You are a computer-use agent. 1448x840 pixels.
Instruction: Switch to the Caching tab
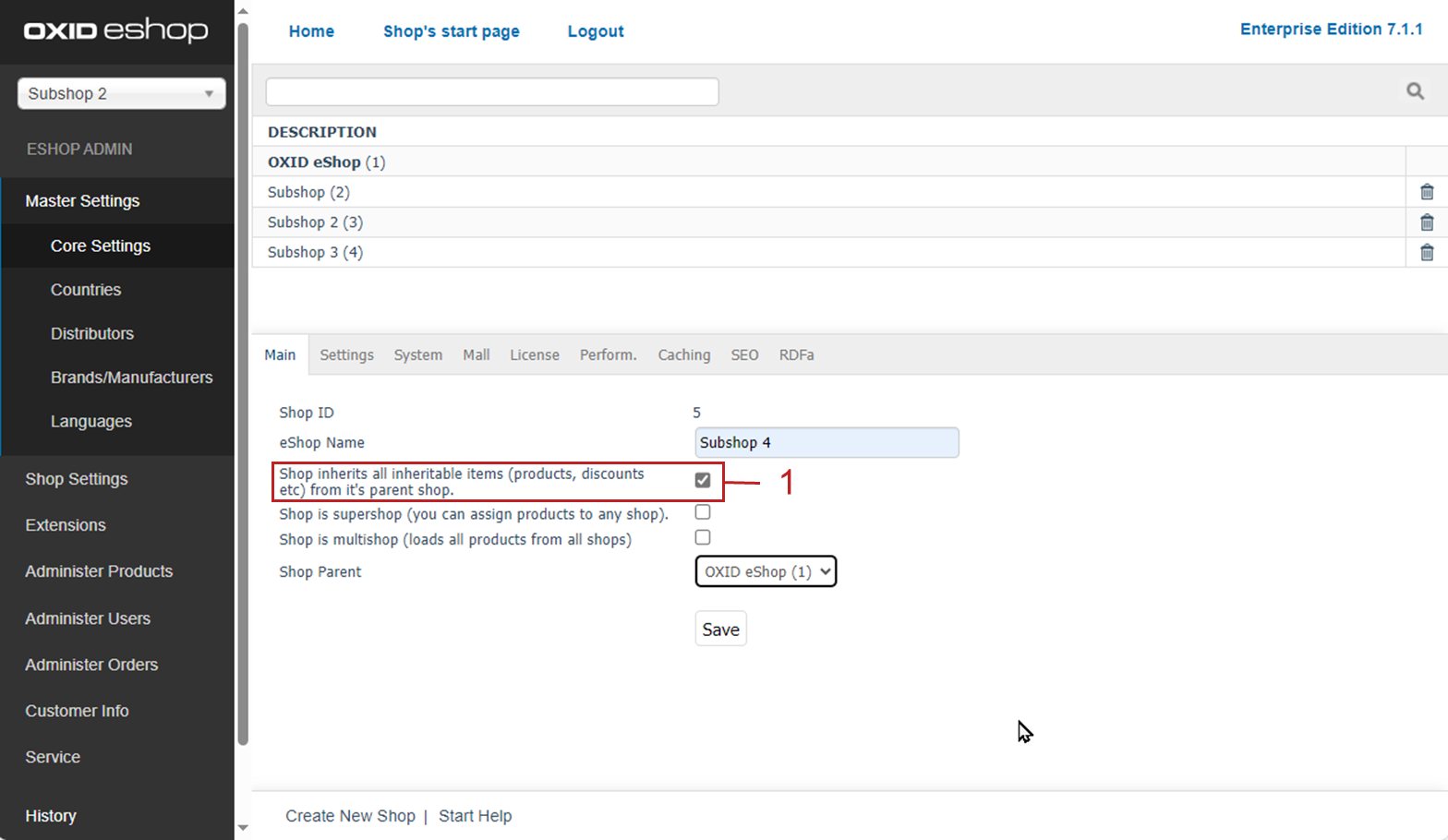pos(684,354)
